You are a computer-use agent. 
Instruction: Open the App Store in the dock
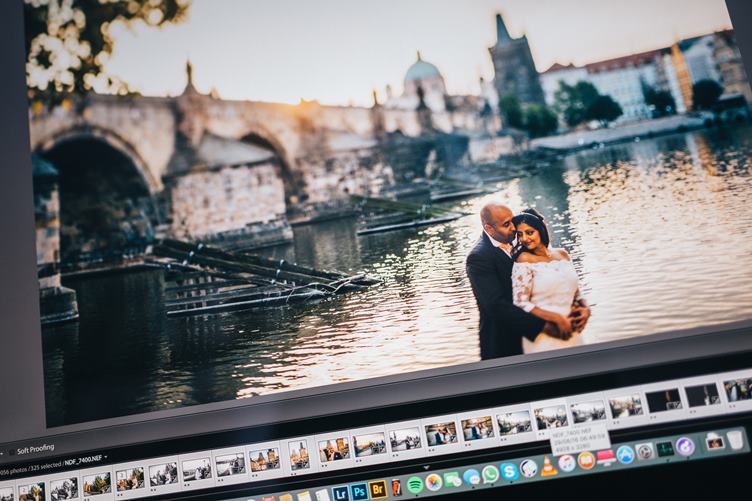click(625, 455)
